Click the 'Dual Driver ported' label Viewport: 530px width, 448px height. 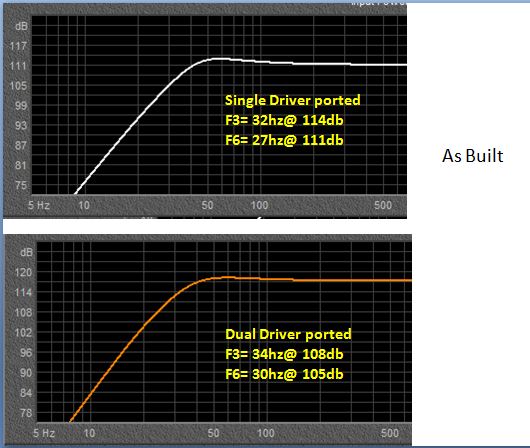pos(288,334)
